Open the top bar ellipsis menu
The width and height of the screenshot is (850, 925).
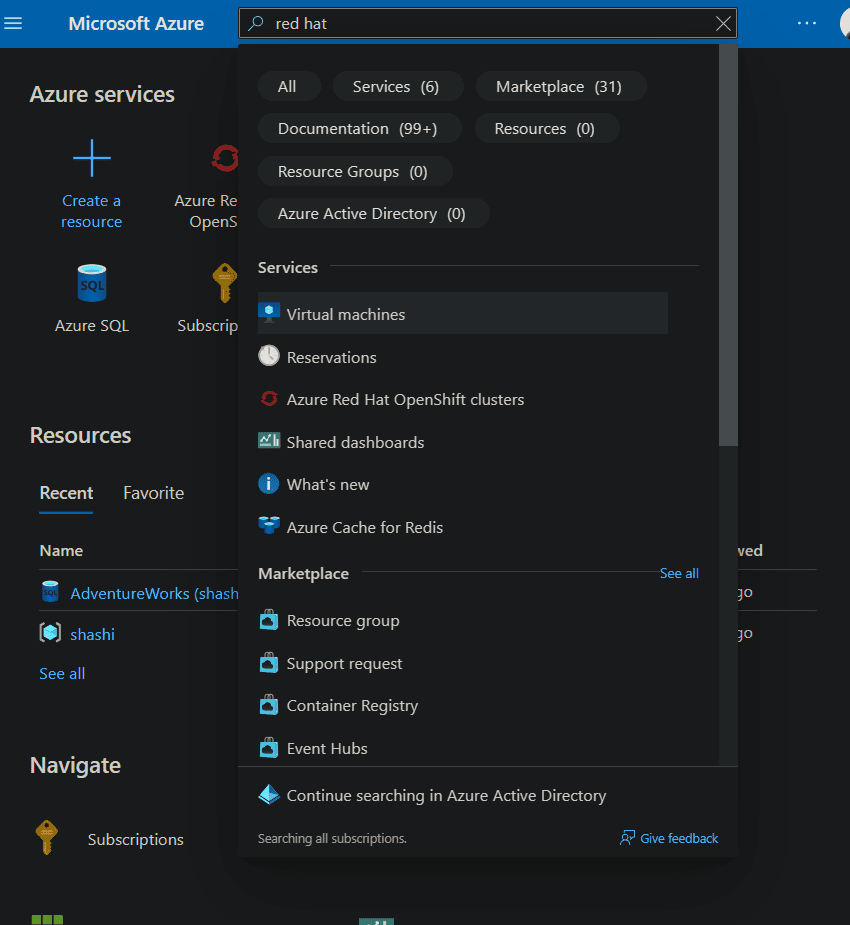[806, 23]
